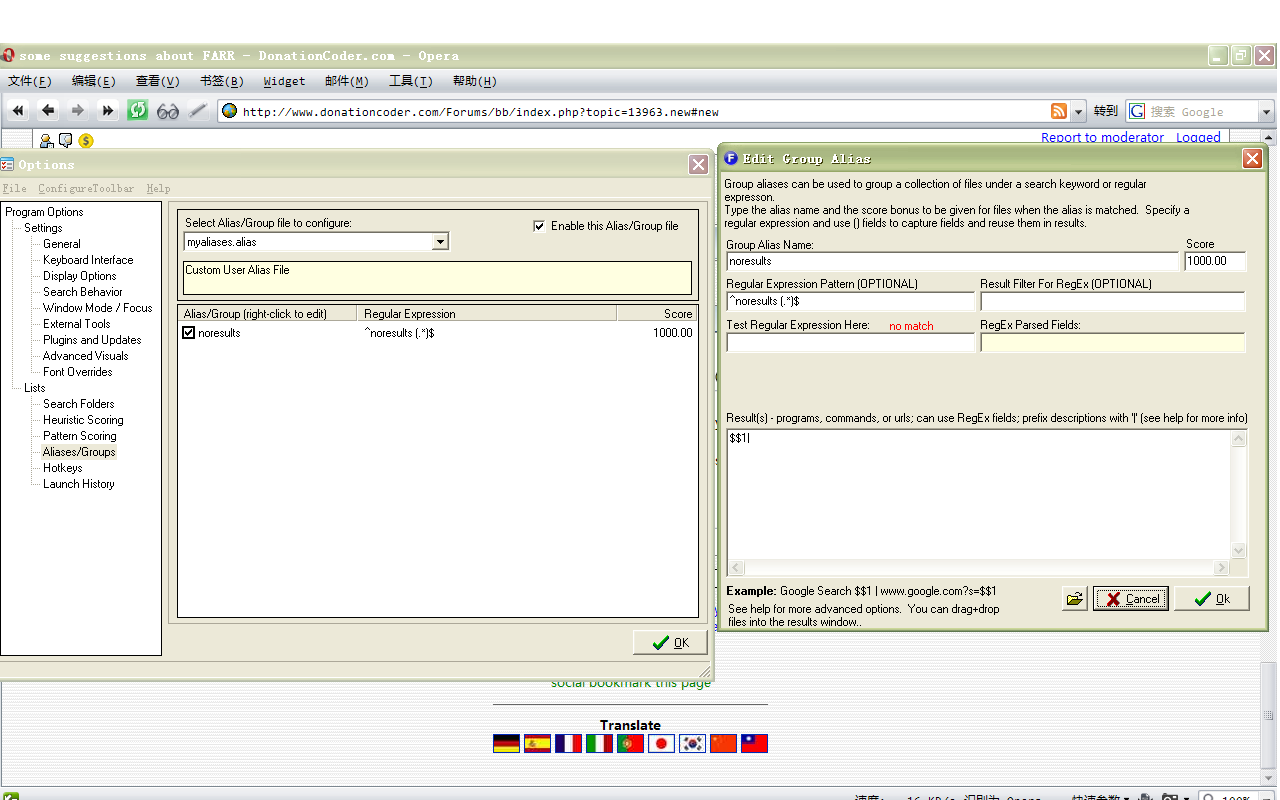Open the 编辑(E) menu in Opera
This screenshot has width=1280, height=800.
click(94, 81)
